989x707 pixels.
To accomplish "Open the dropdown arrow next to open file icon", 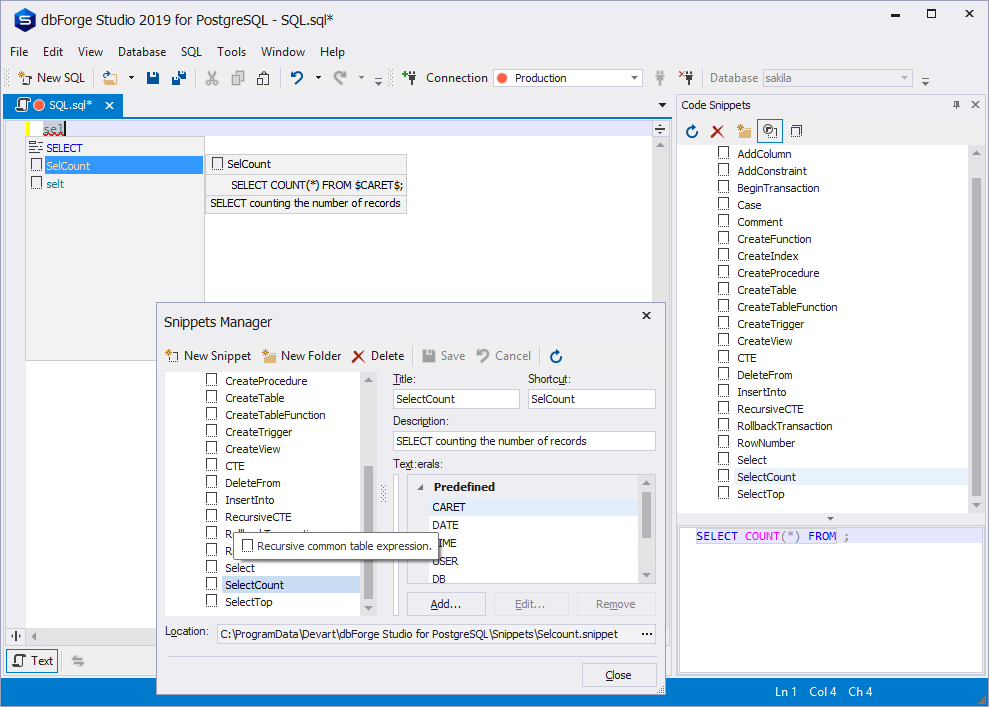I will 131,78.
